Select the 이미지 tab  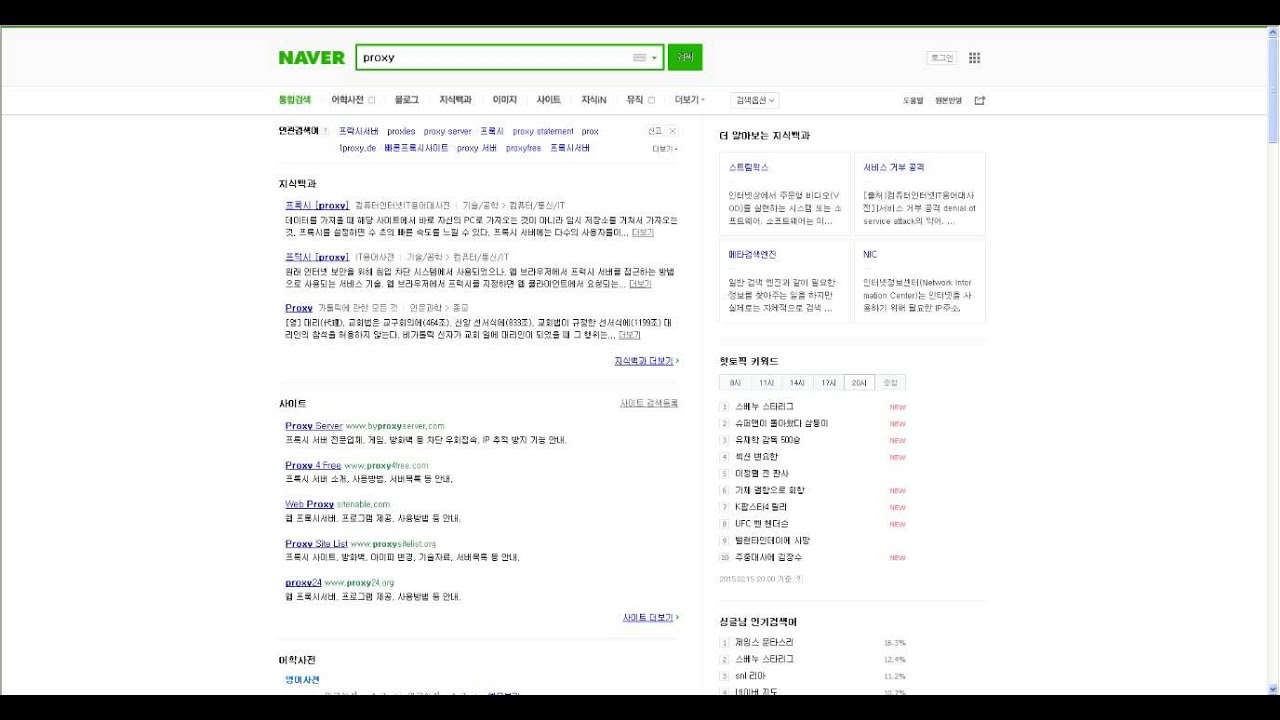(x=504, y=100)
